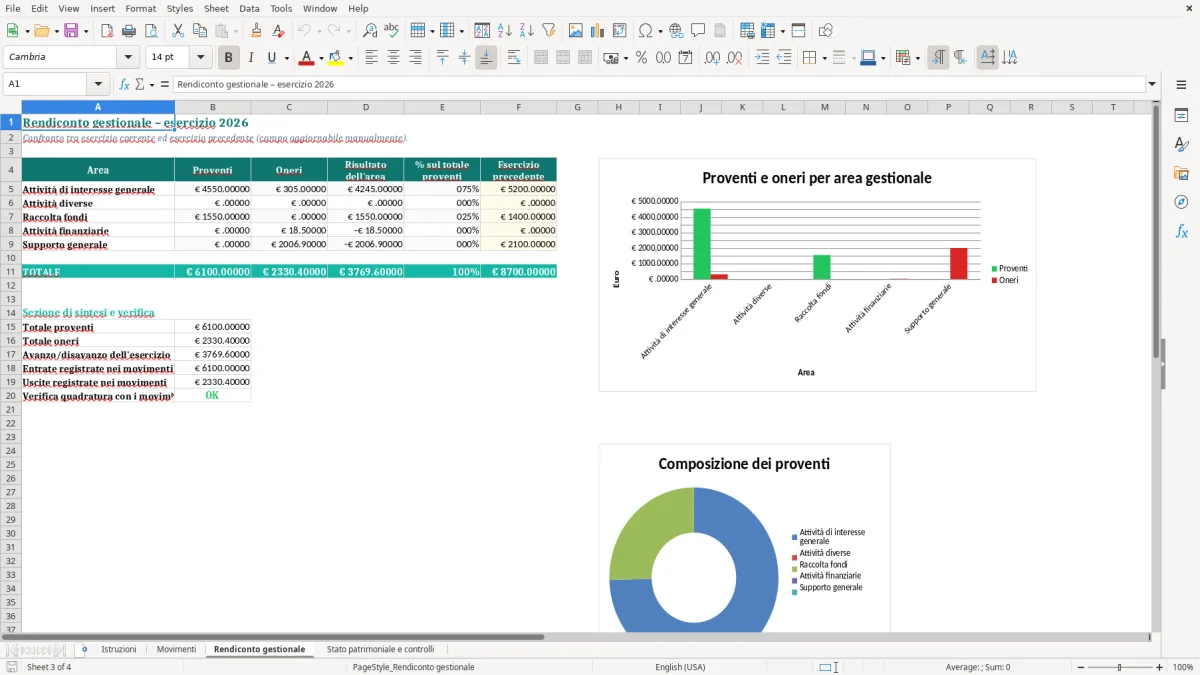Select row 11 header

pos(10,272)
